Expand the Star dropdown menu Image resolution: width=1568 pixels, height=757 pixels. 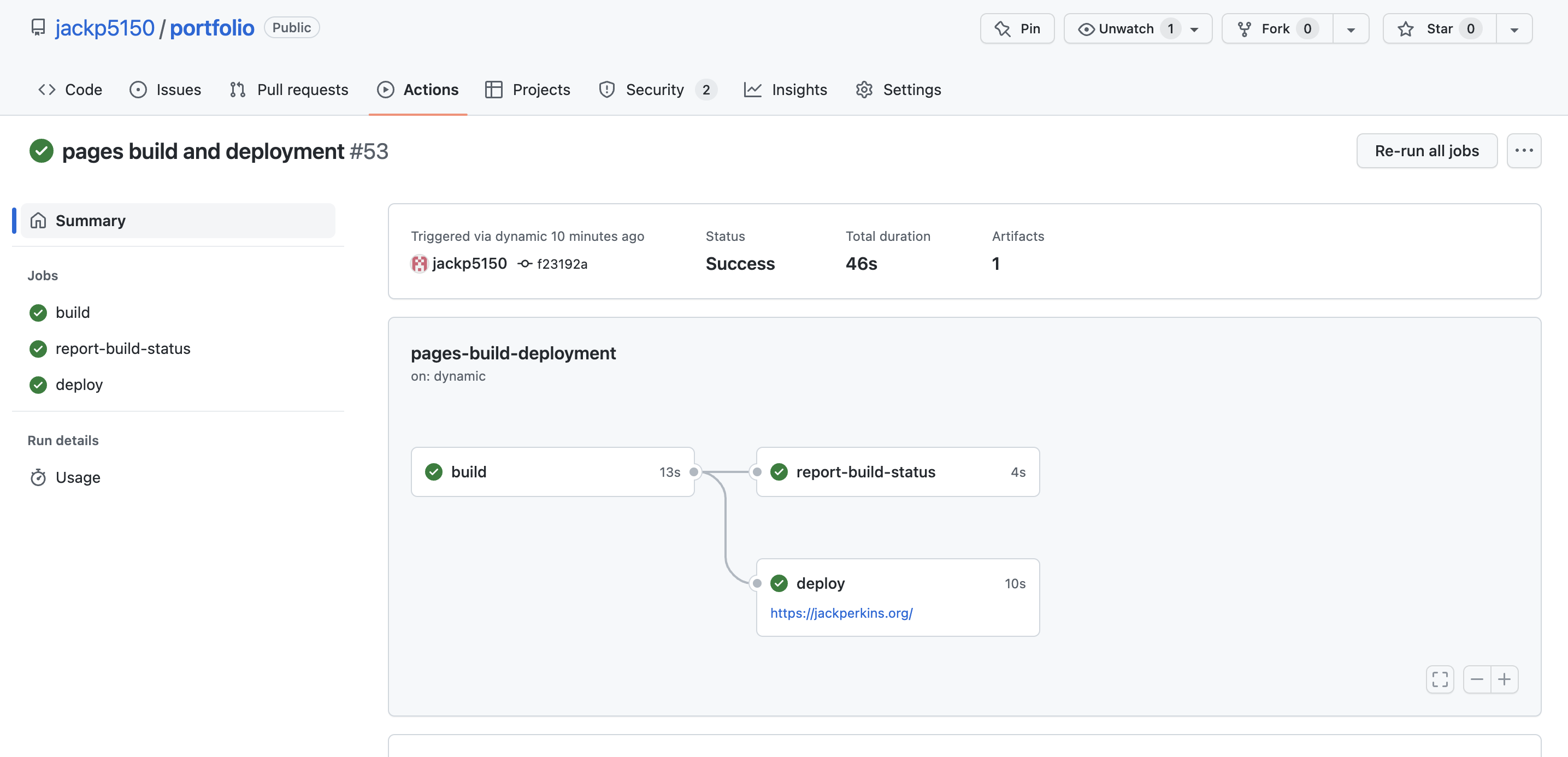pos(1514,28)
